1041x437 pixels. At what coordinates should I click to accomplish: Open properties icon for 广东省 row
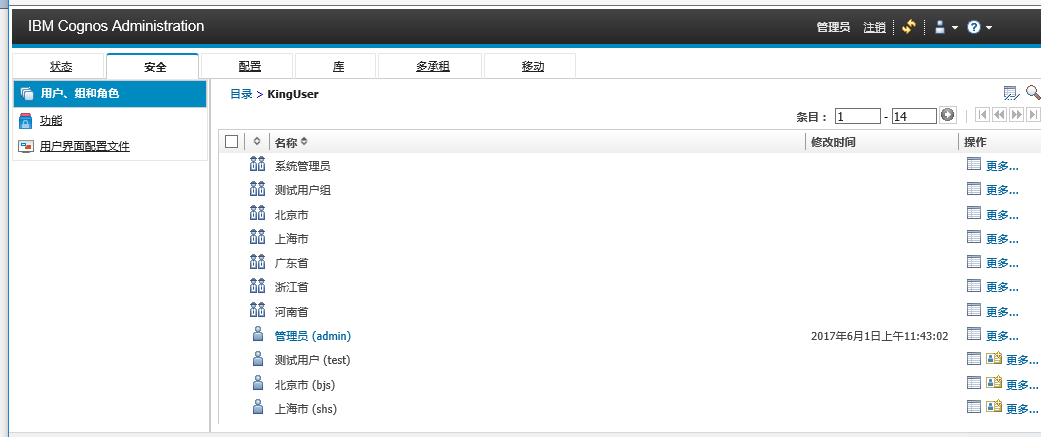pos(973,261)
